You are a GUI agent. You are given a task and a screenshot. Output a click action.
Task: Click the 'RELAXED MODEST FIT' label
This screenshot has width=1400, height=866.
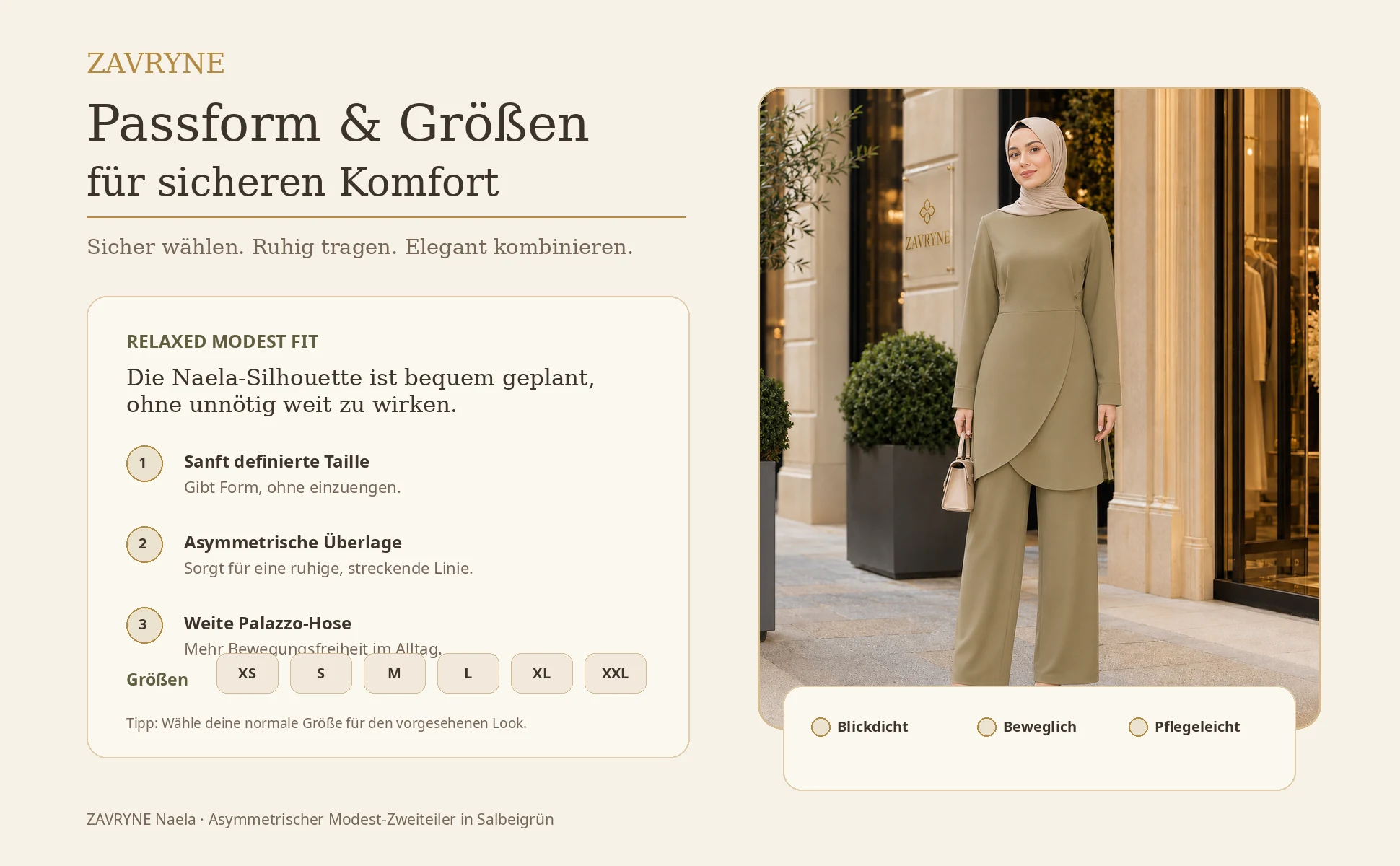coord(222,341)
